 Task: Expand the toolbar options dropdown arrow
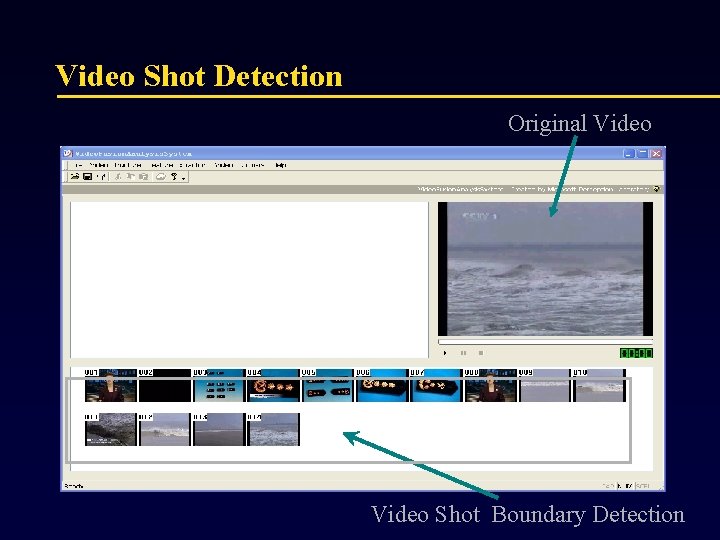pyautogui.click(x=183, y=178)
